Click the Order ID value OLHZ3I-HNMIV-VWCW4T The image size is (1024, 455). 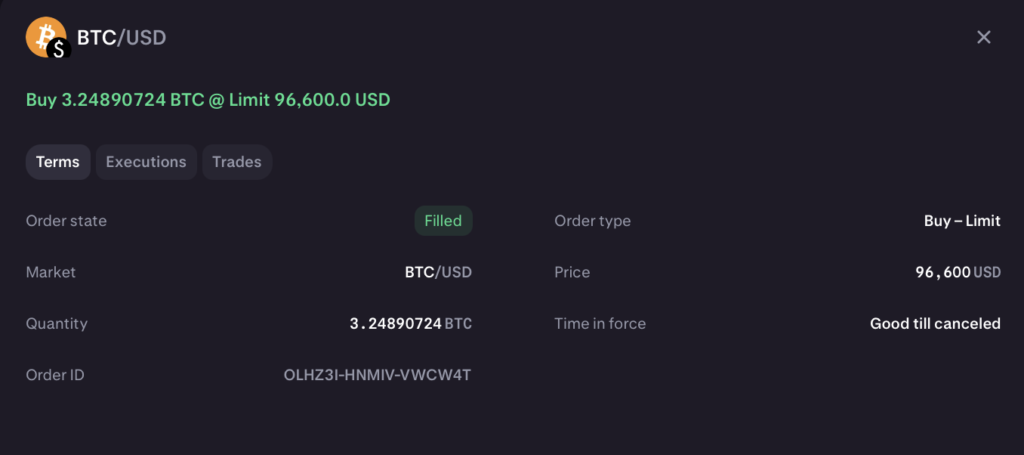(377, 375)
